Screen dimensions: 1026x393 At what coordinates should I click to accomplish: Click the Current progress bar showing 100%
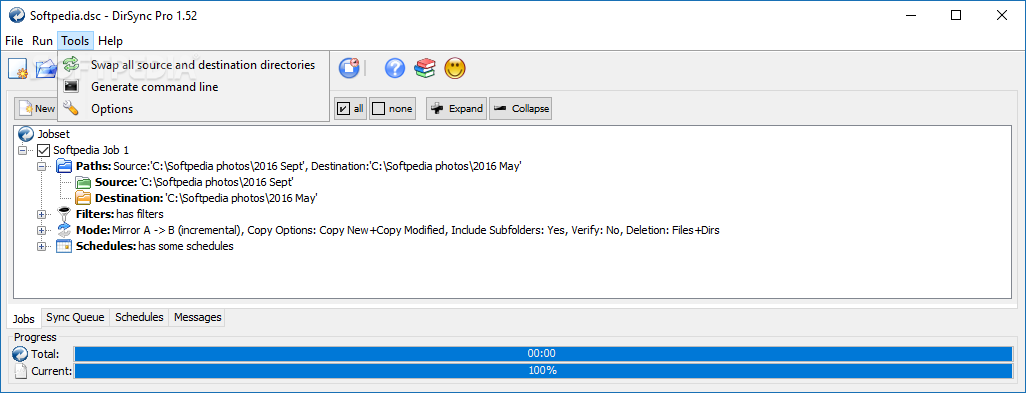click(543, 371)
